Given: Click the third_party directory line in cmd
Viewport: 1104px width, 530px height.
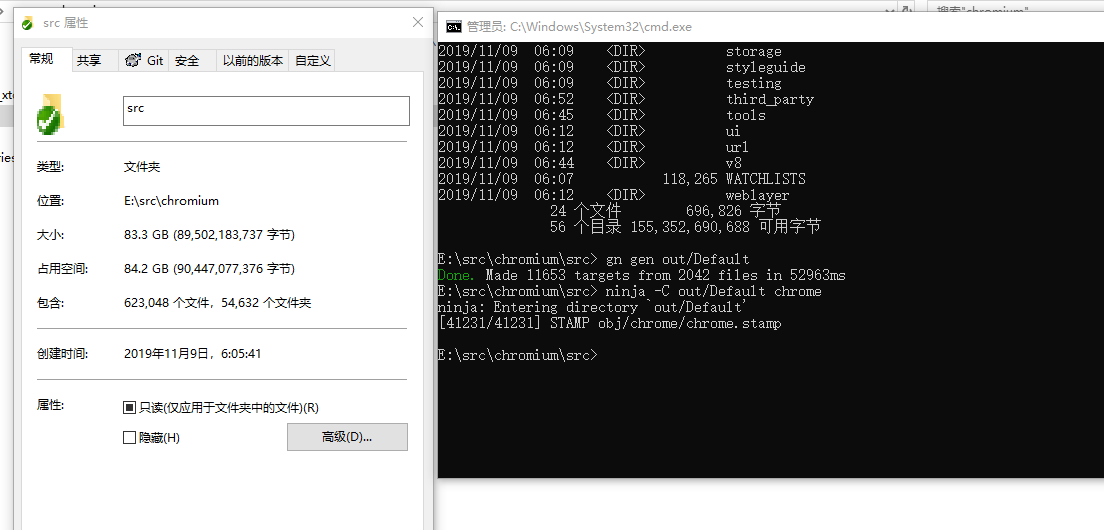Looking at the screenshot, I should point(626,99).
